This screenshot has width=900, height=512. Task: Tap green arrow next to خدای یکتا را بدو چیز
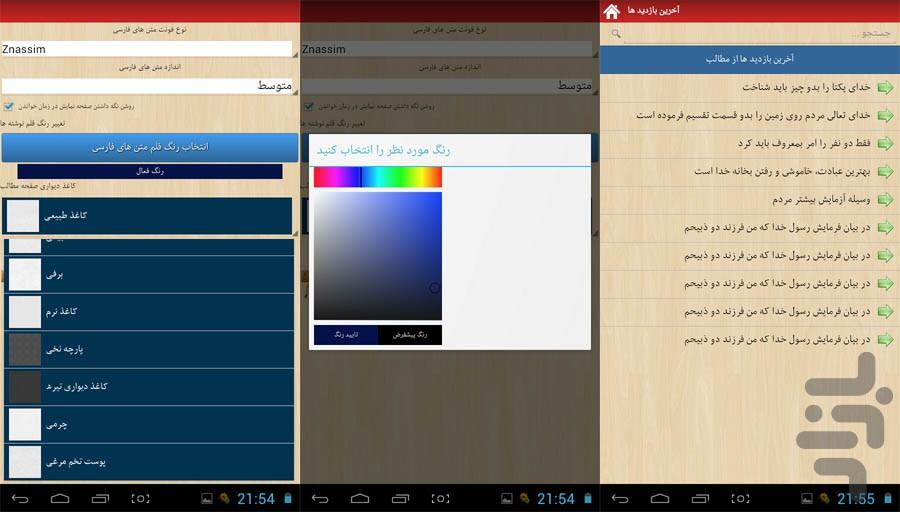point(884,87)
